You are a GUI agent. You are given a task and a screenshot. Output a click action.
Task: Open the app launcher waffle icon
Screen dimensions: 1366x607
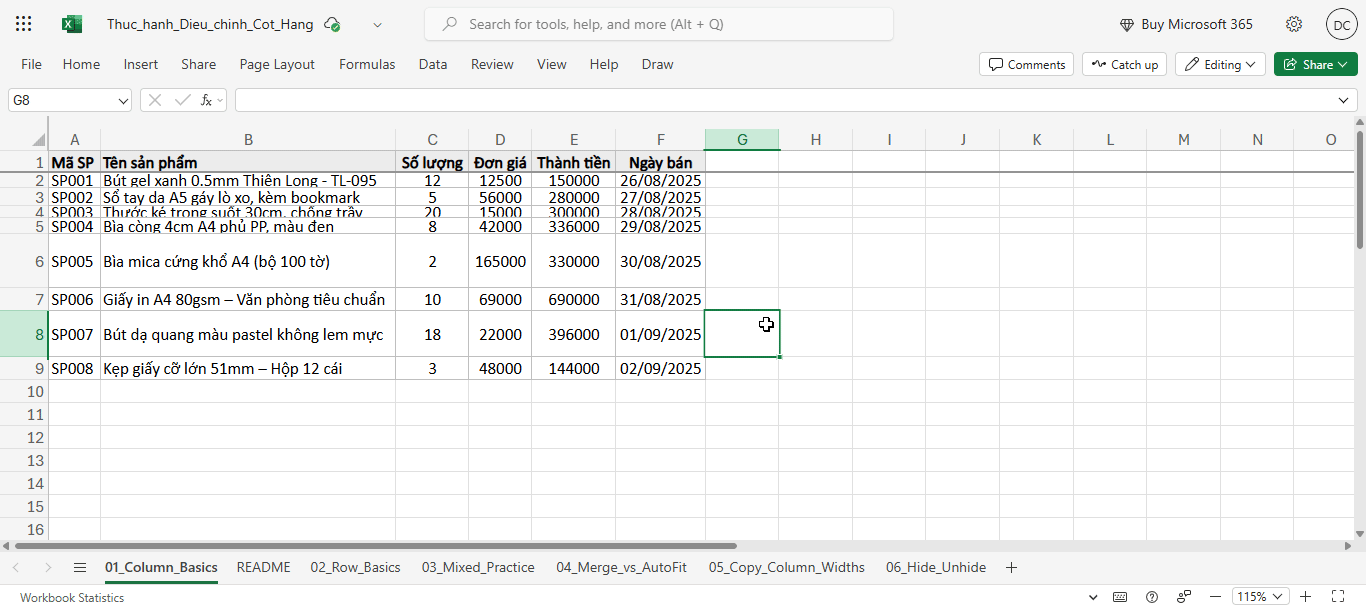[x=24, y=24]
